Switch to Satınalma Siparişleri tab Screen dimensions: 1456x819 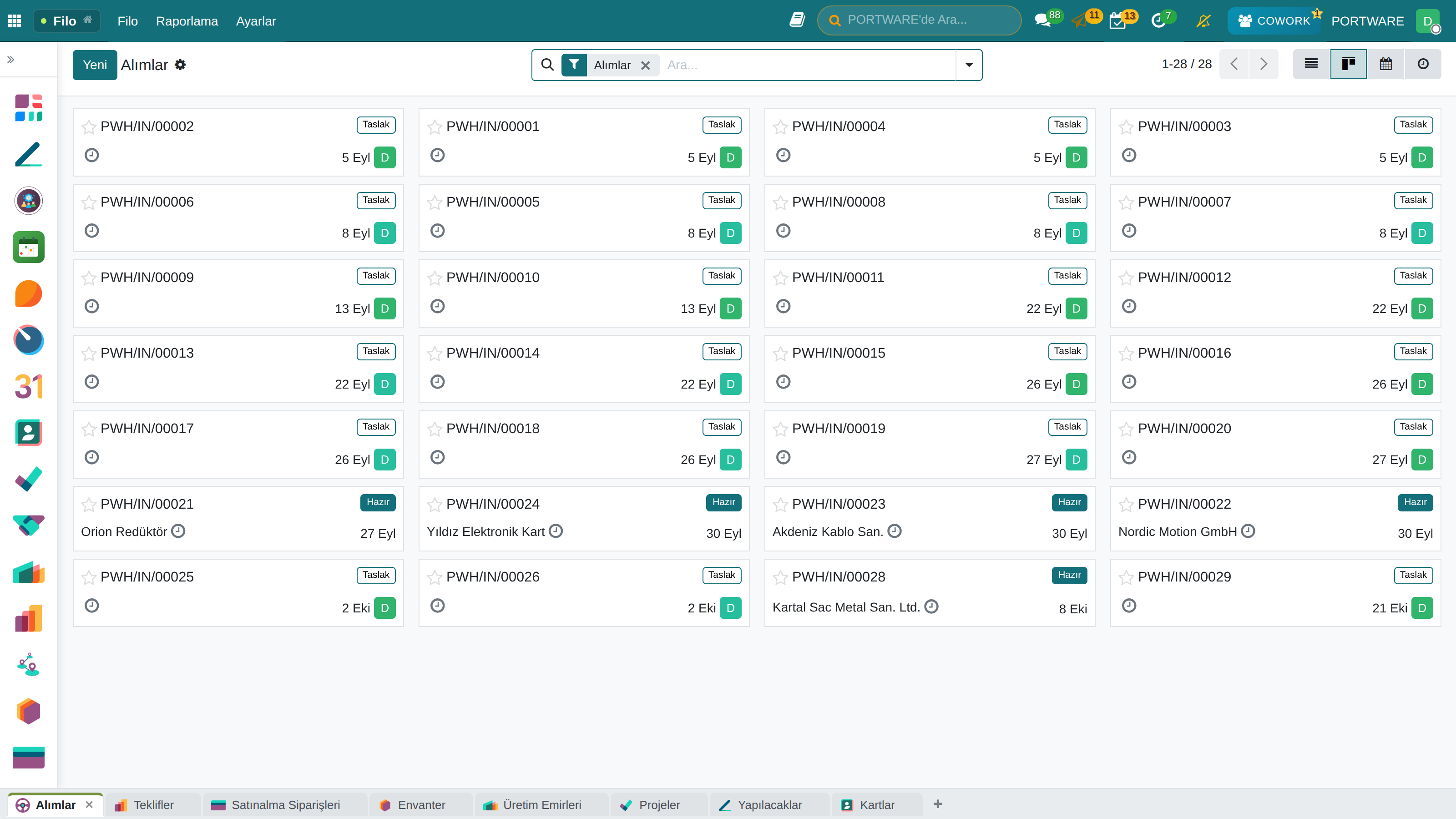(285, 805)
